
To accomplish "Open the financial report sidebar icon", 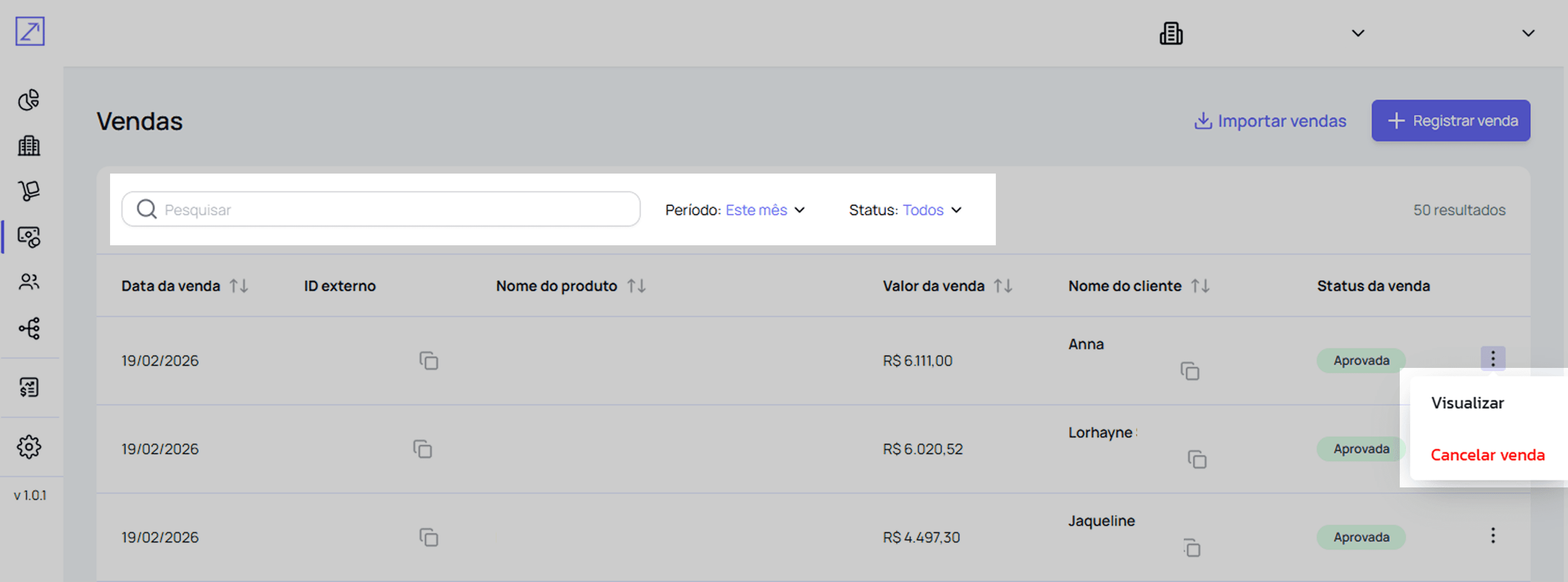I will [29, 387].
